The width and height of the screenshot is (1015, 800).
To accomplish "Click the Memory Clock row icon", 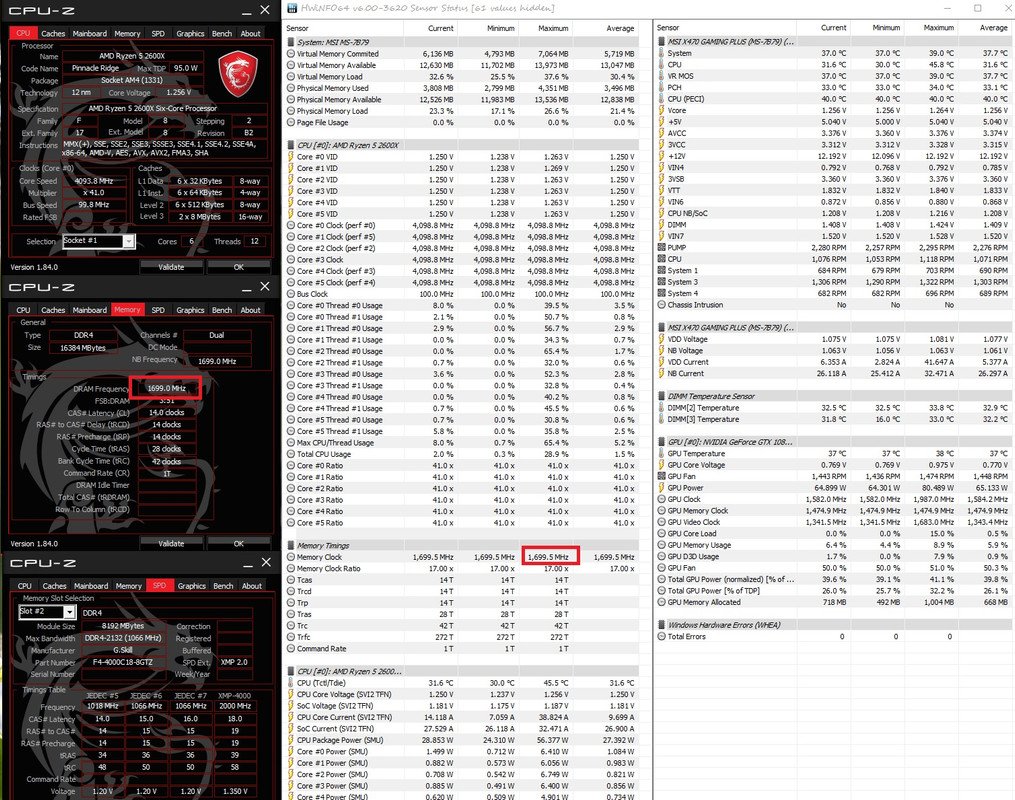I will tap(291, 557).
